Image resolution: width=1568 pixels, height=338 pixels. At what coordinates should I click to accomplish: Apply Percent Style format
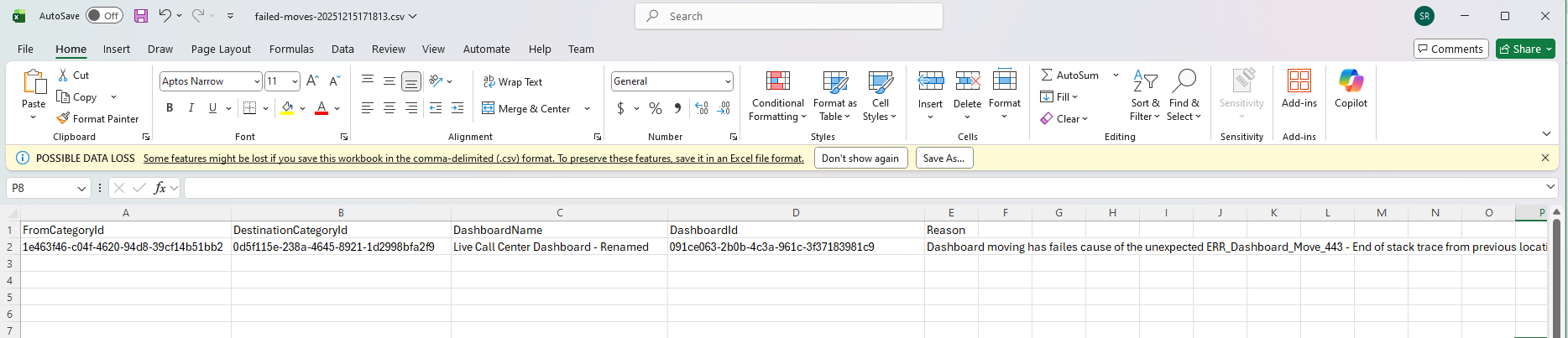[x=656, y=108]
